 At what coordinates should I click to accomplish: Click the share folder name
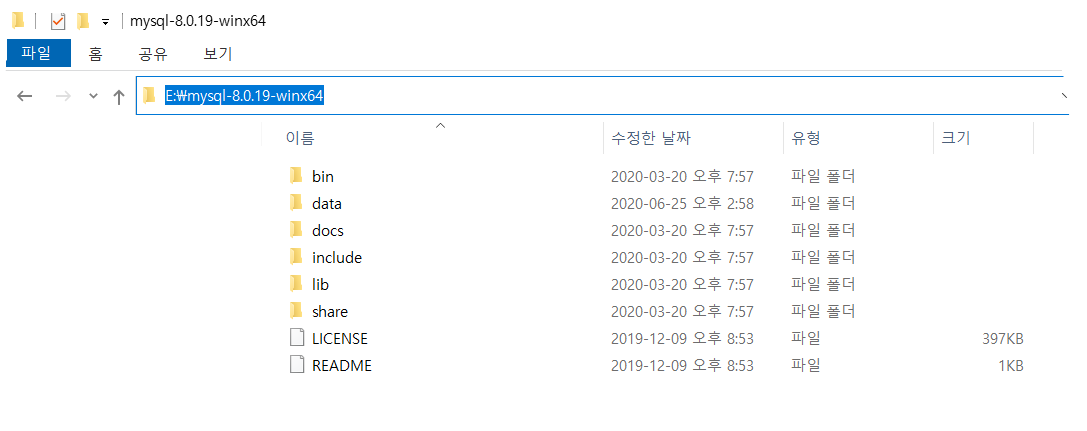click(330, 312)
